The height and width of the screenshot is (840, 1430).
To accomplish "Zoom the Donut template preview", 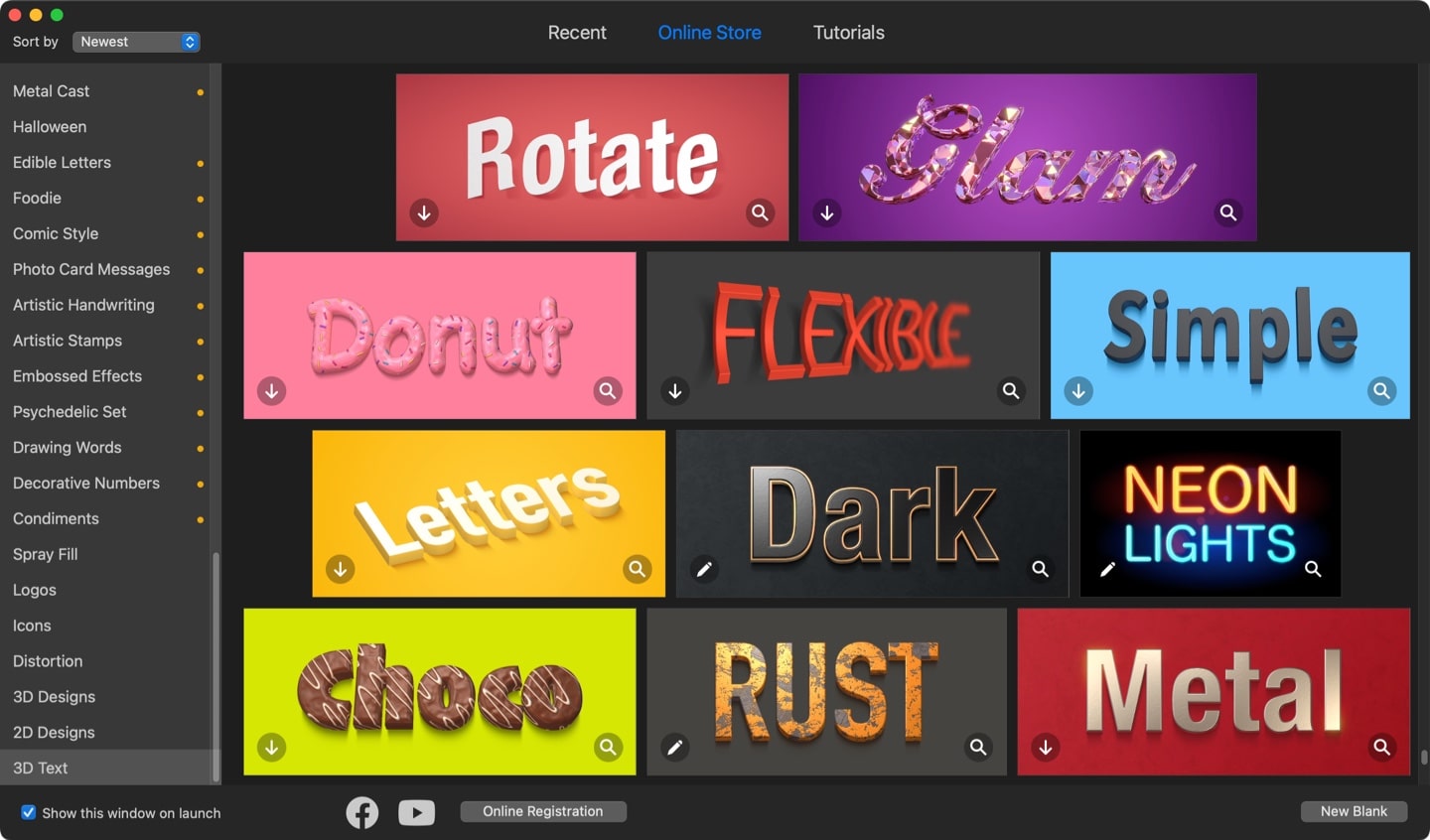I will point(608,391).
